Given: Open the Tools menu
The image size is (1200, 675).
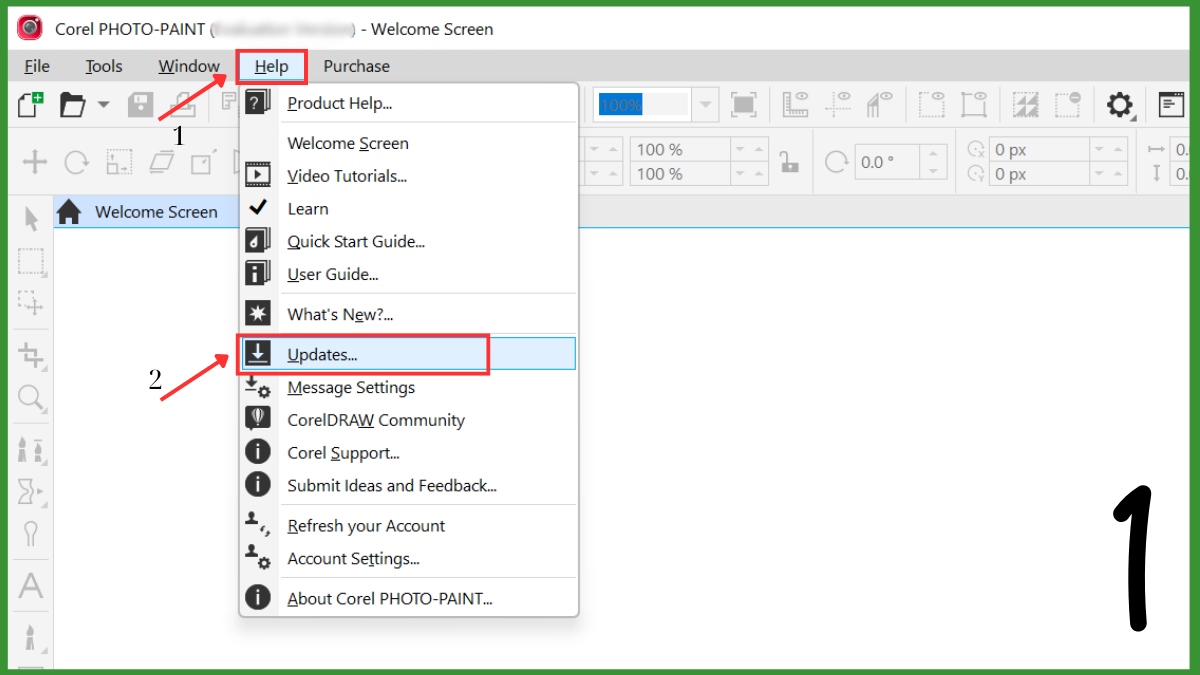Looking at the screenshot, I should [x=103, y=66].
